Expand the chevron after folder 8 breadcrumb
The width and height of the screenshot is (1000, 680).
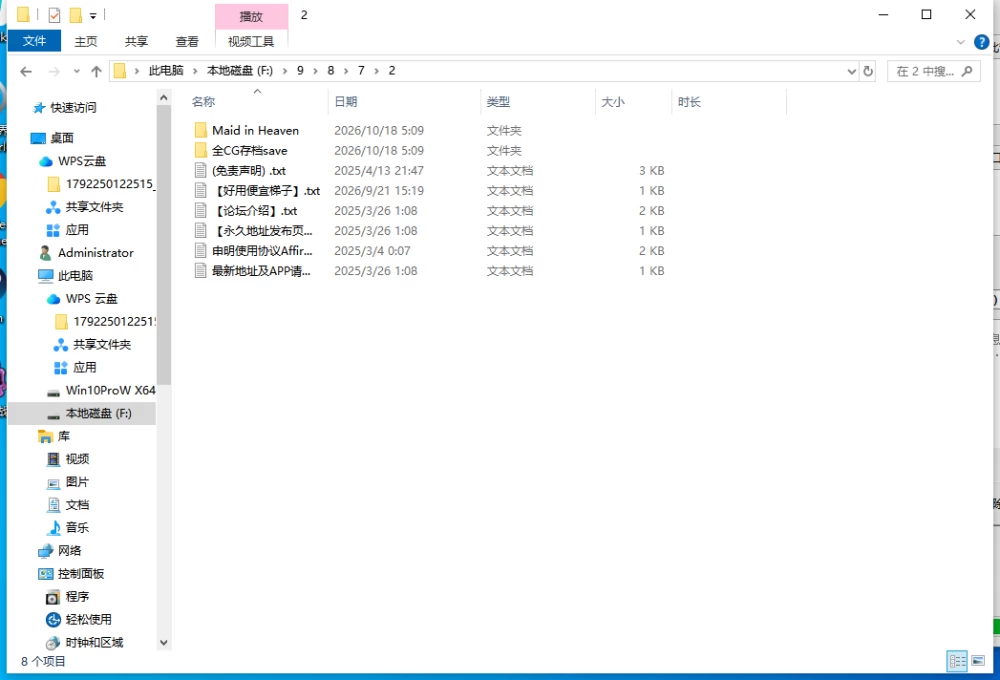click(x=346, y=71)
